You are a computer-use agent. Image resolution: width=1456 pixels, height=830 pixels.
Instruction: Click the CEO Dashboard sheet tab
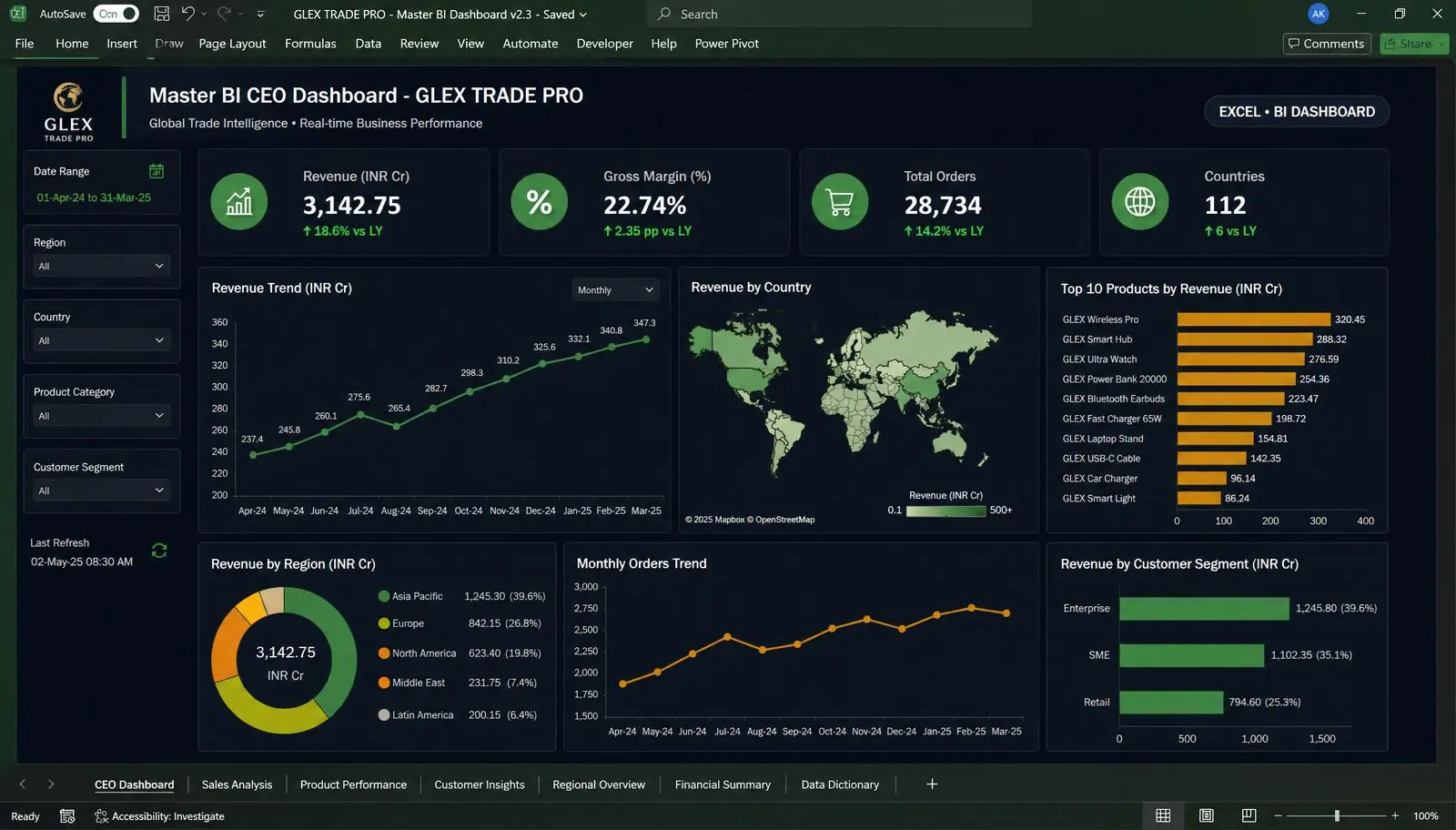[x=135, y=784]
